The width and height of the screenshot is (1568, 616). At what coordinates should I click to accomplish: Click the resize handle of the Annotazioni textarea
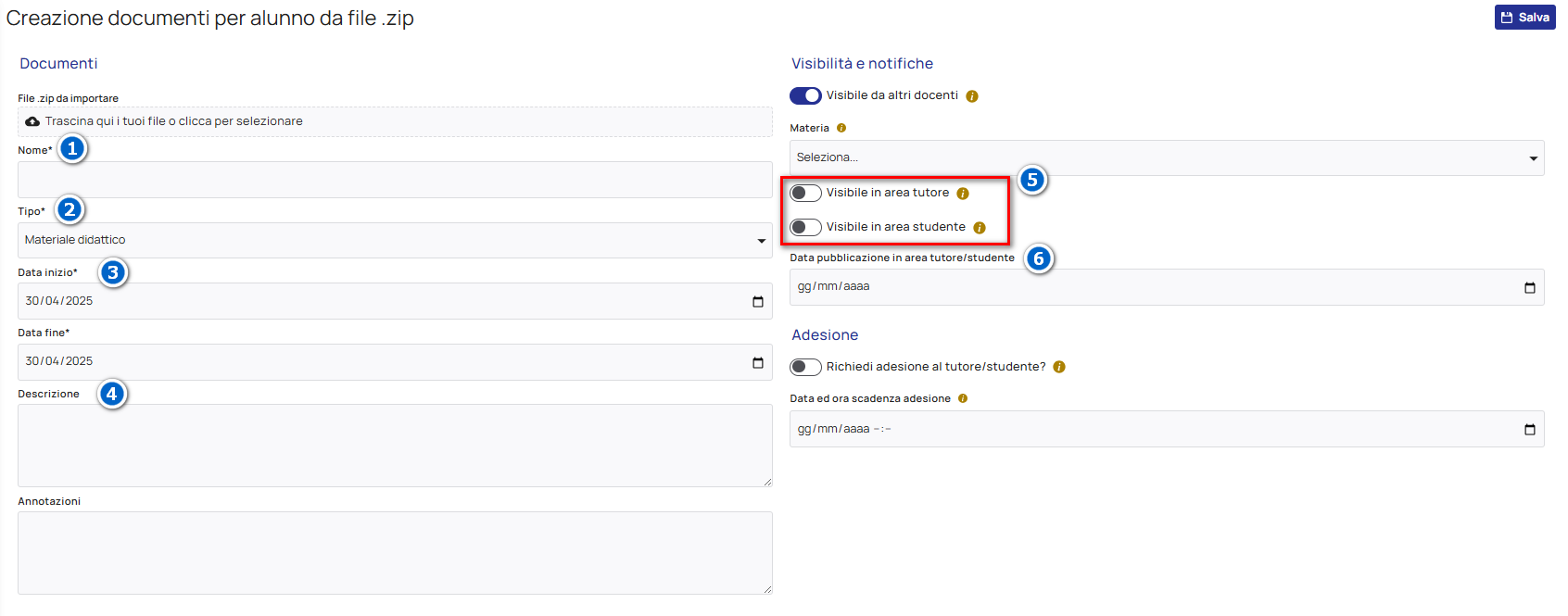(767, 589)
